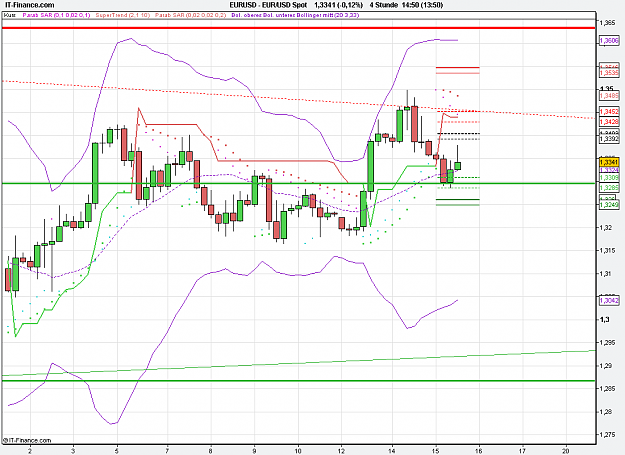
Task: Select the EURUSD - EUR/USD Spot chart title
Action: pos(268,5)
